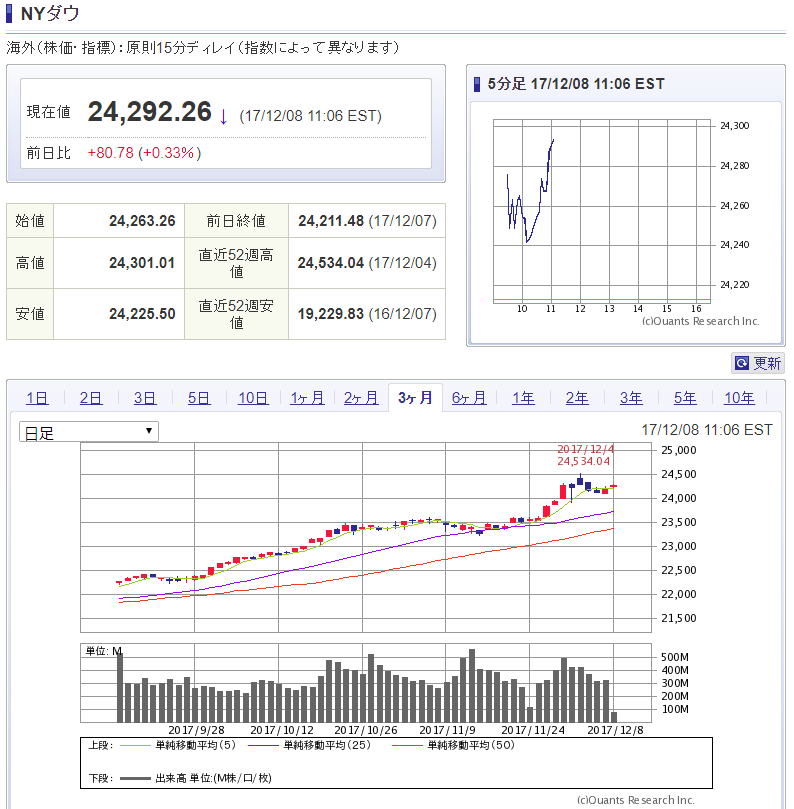This screenshot has width=794, height=809.
Task: Switch to the 1日 chart tab
Action: [x=37, y=398]
